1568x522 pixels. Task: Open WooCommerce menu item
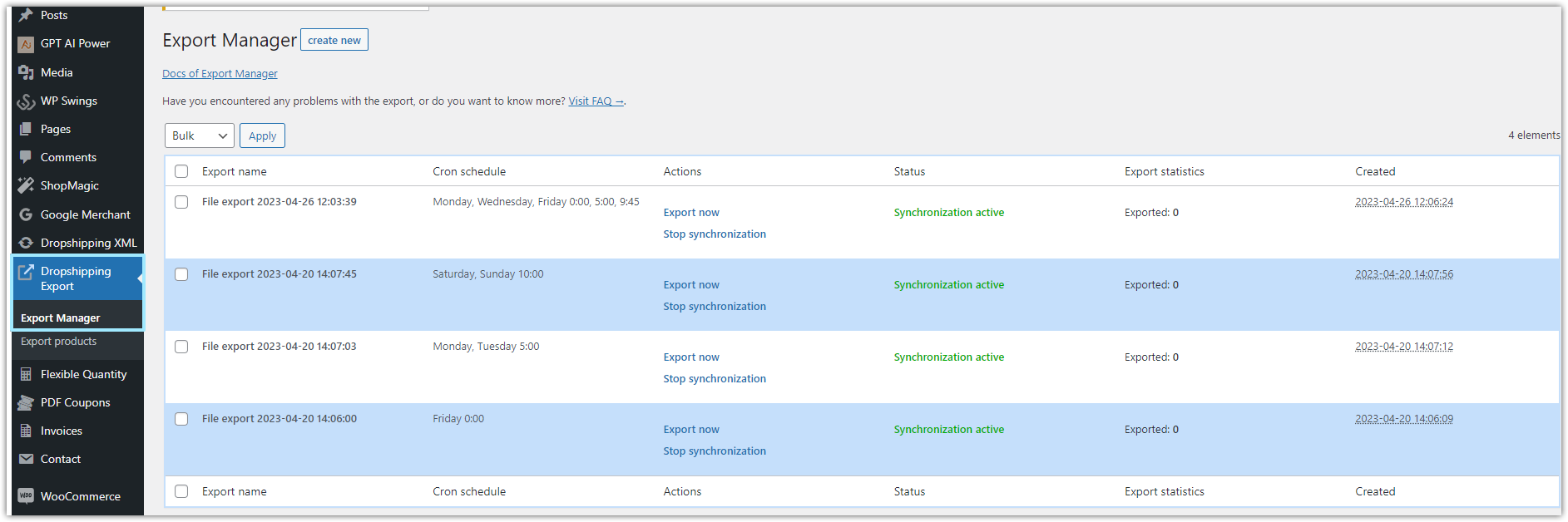tap(81, 496)
